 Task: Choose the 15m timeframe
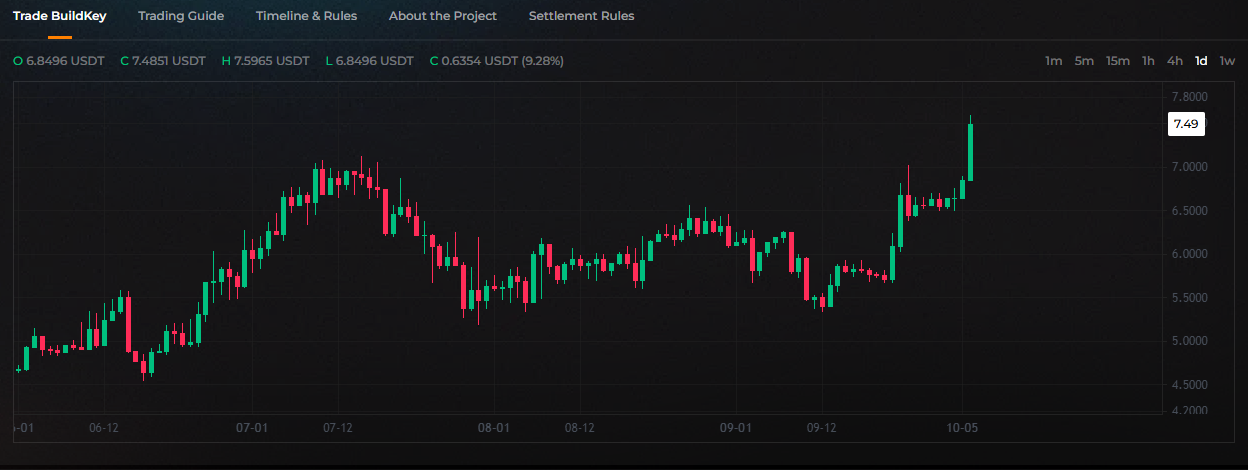tap(1118, 61)
